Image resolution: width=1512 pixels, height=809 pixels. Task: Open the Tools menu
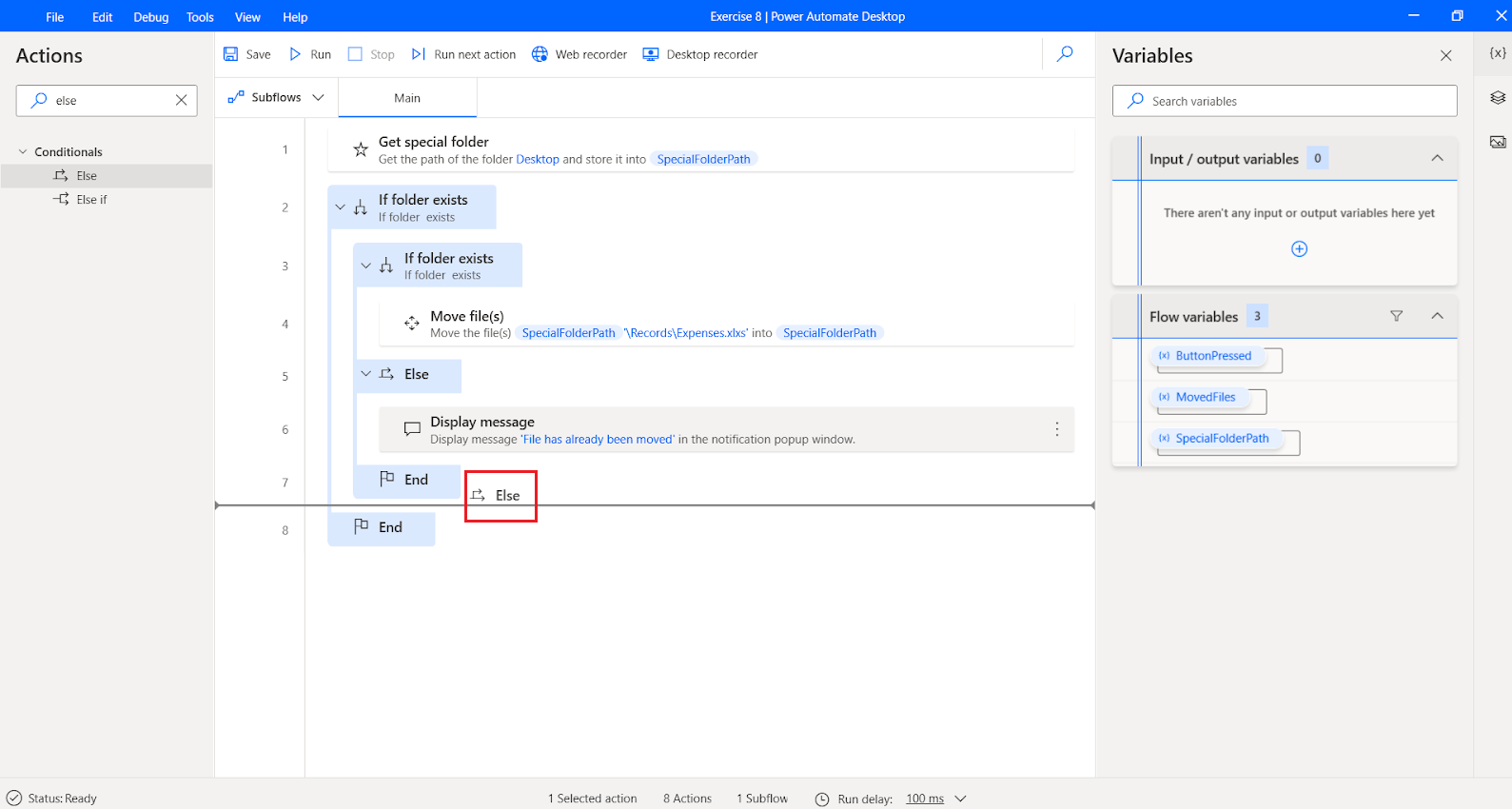click(x=200, y=16)
